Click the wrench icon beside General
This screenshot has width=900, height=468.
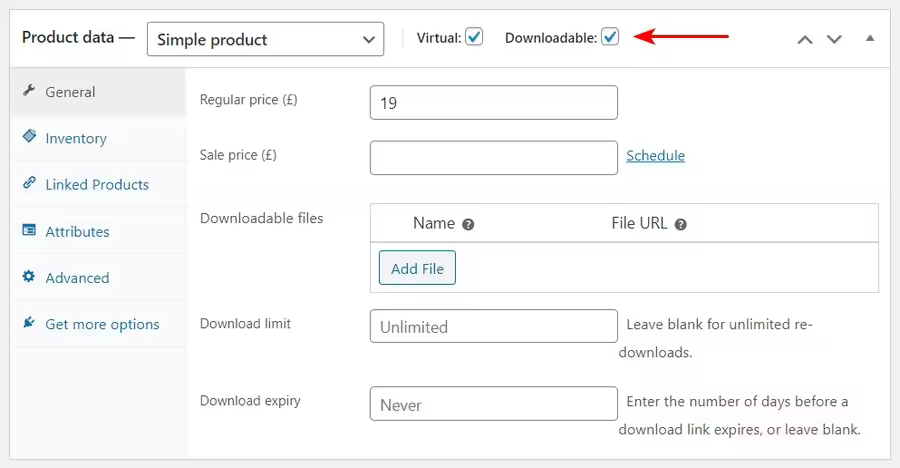[29, 90]
